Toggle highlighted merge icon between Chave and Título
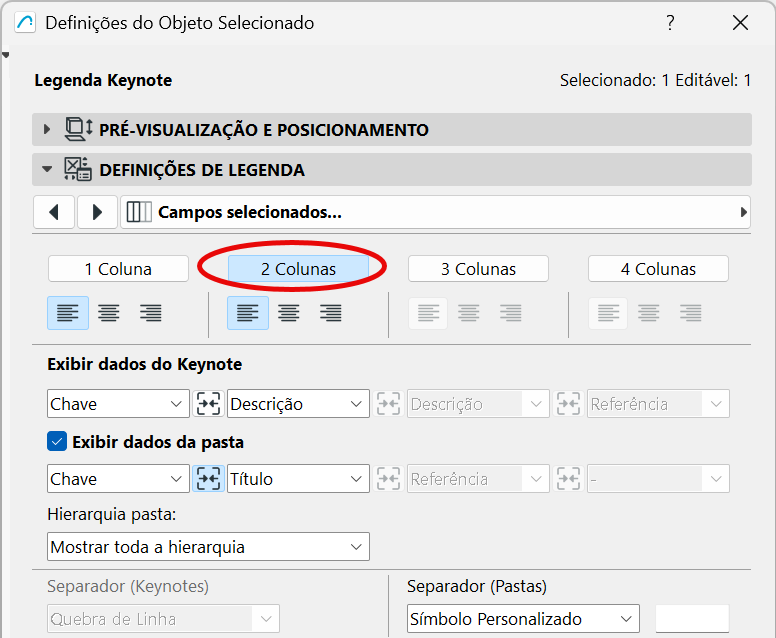Image resolution: width=776 pixels, height=638 pixels. (208, 479)
